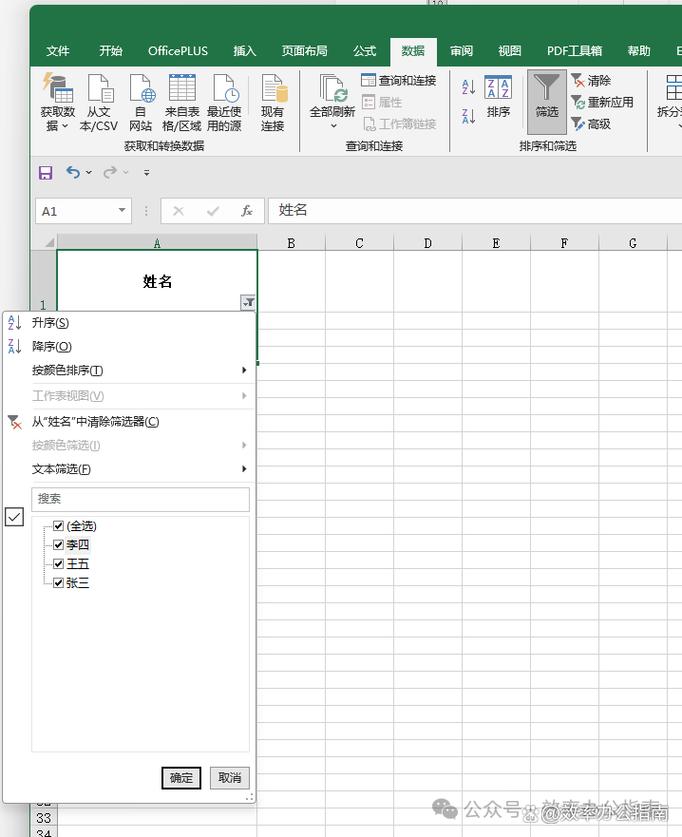Cancel filter with 取消 button
Image resolution: width=682 pixels, height=837 pixels.
pos(229,778)
